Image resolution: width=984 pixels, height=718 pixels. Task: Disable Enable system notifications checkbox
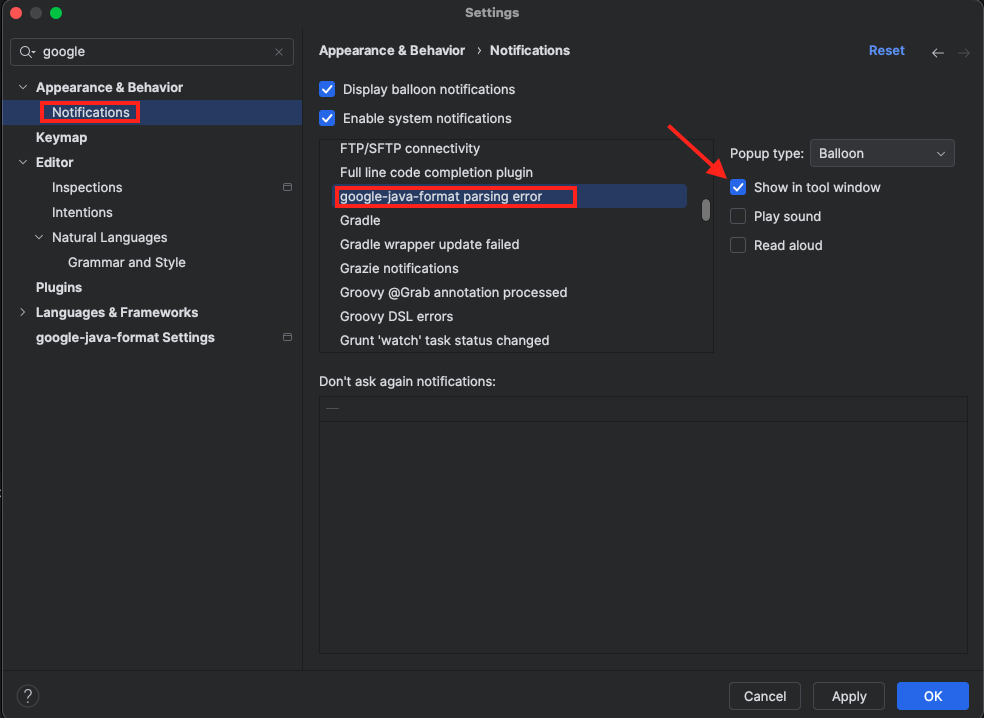327,118
